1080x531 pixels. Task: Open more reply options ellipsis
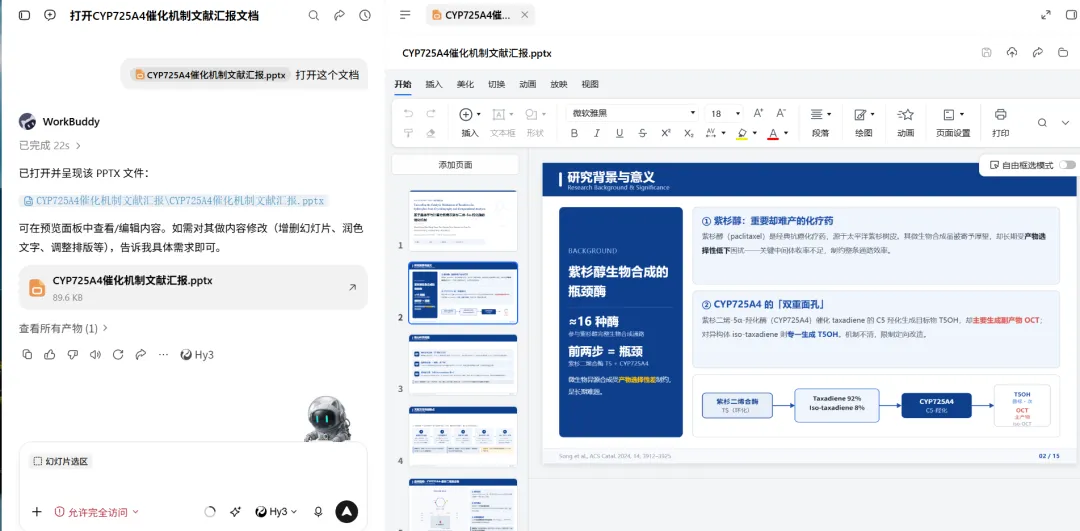(x=163, y=355)
